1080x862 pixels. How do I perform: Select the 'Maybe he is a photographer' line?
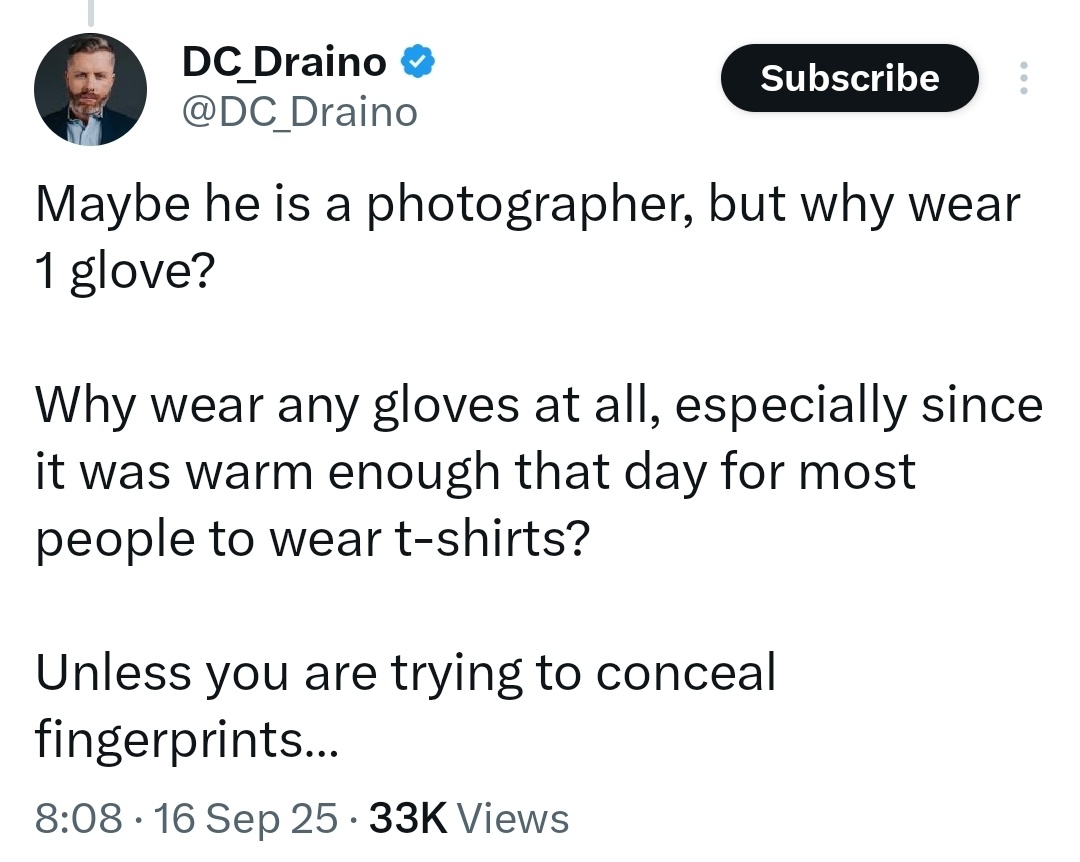(528, 205)
